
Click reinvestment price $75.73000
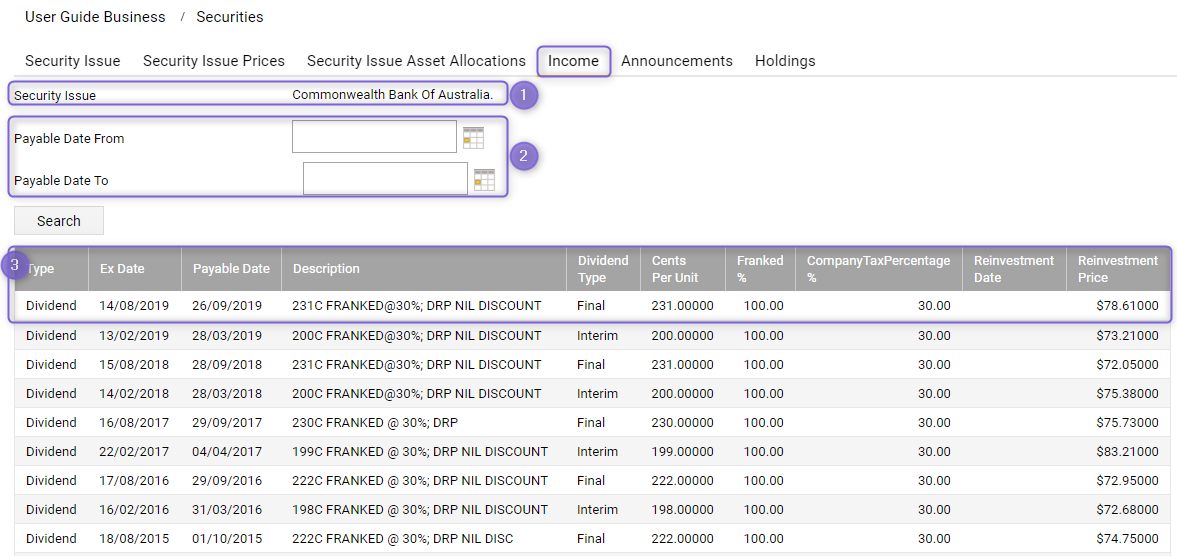coord(1125,422)
